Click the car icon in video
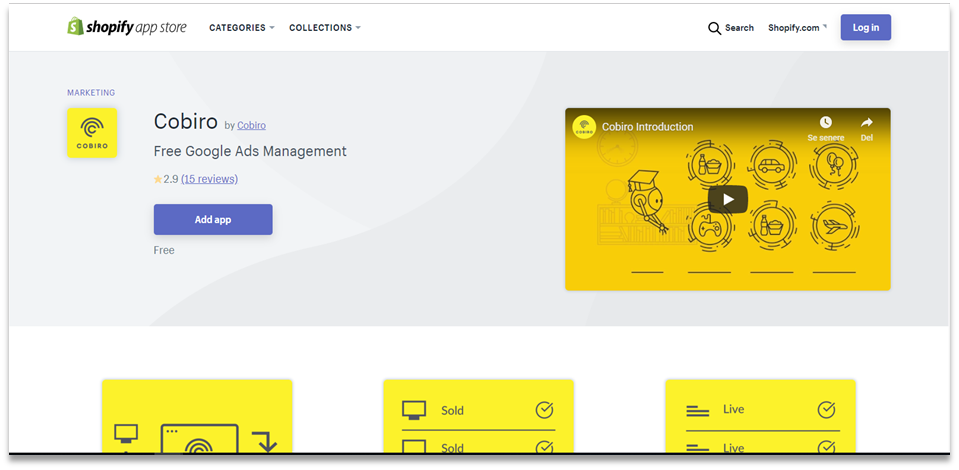The height and width of the screenshot is (470, 959). 771,166
